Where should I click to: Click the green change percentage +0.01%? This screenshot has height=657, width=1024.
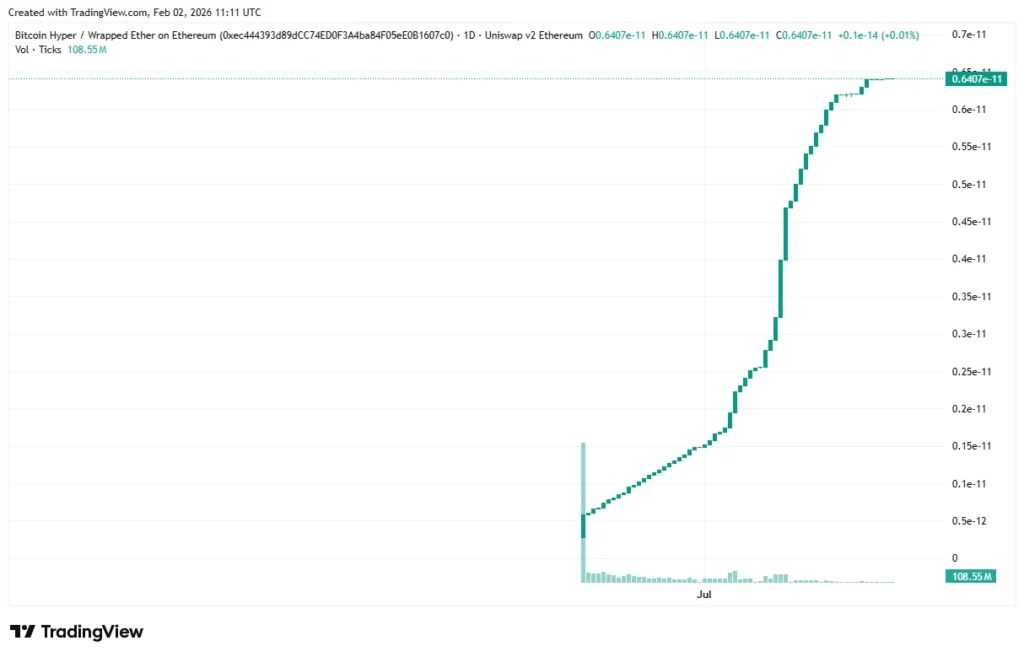(x=898, y=34)
